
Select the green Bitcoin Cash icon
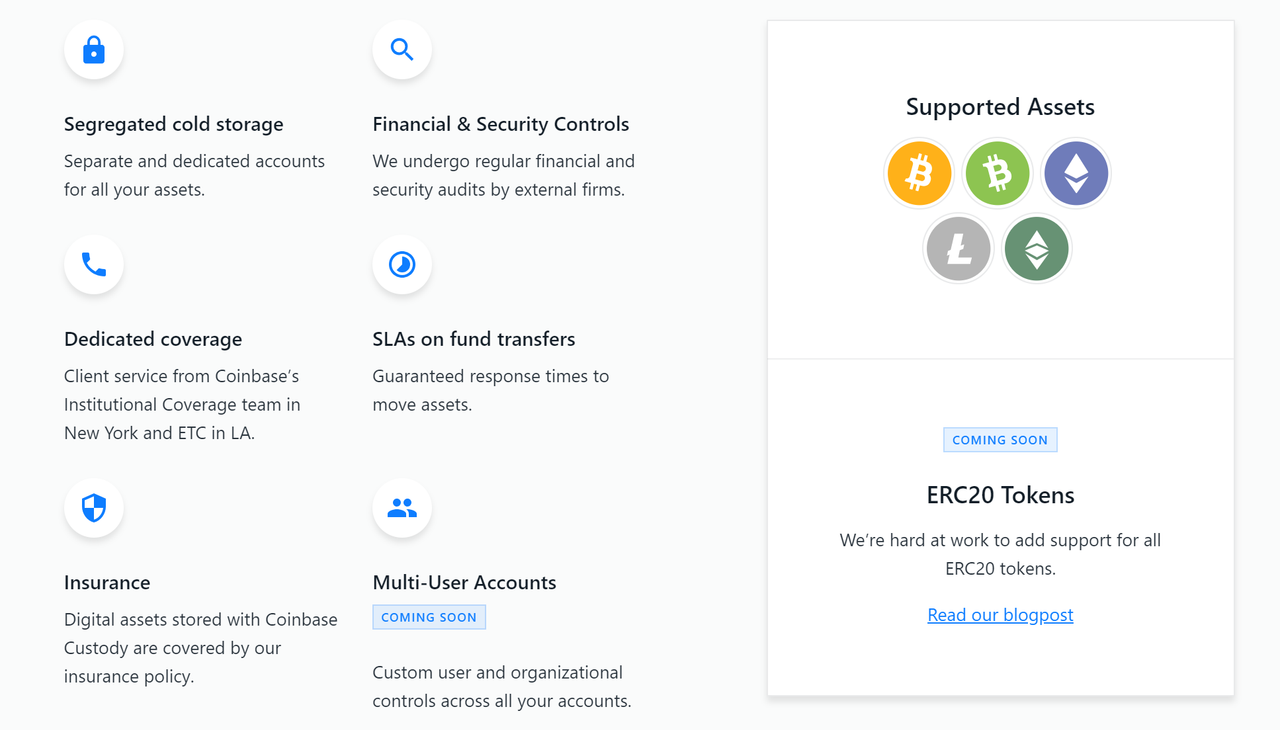click(x=997, y=173)
